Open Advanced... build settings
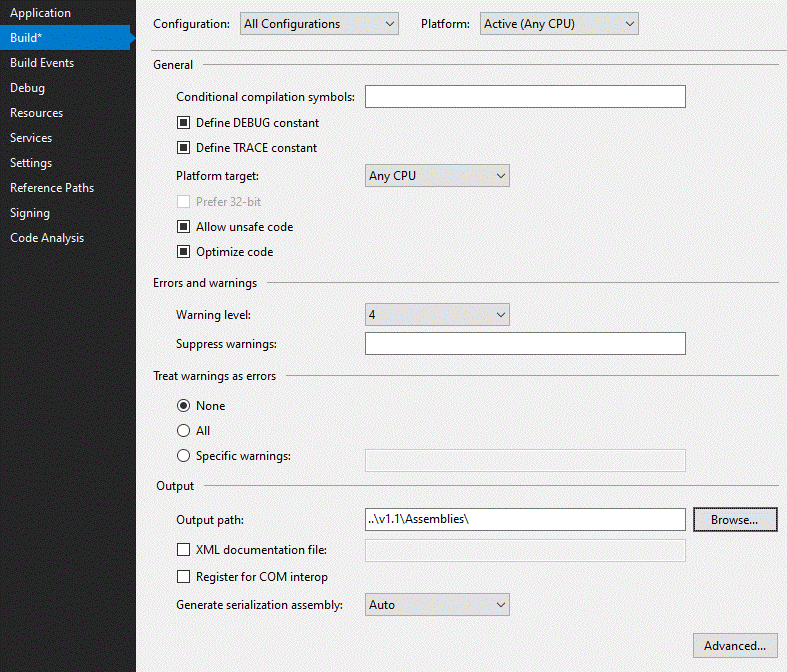This screenshot has width=787, height=672. 735,645
